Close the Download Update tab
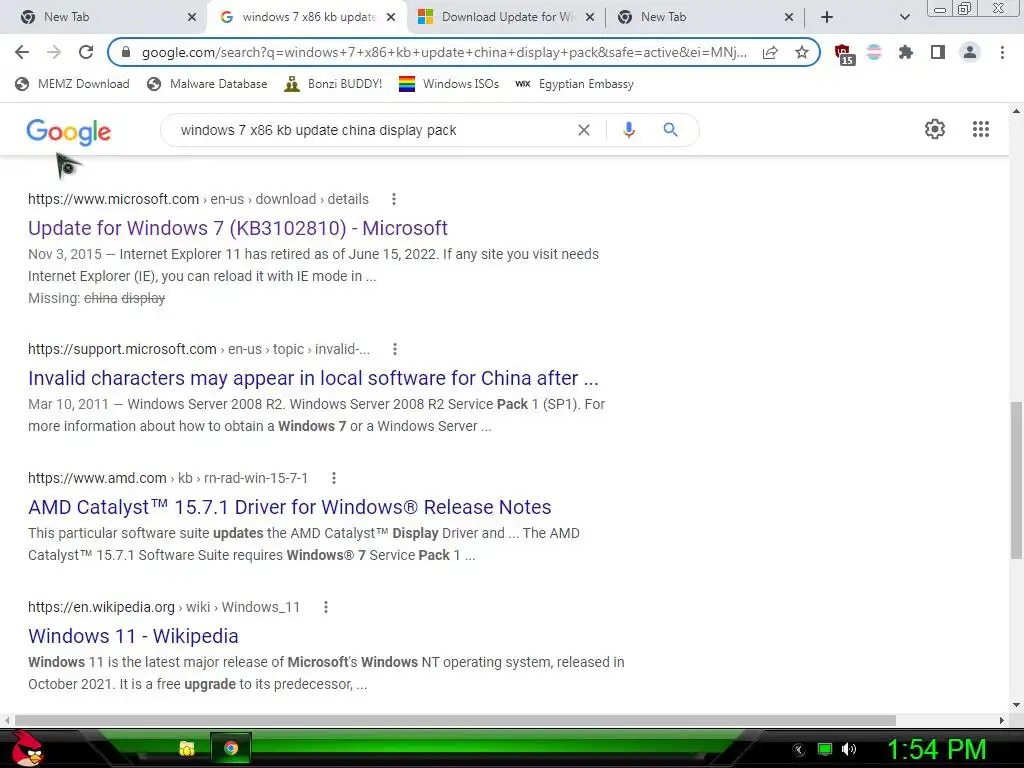Screen dimensions: 1024x768 (x=590, y=18)
